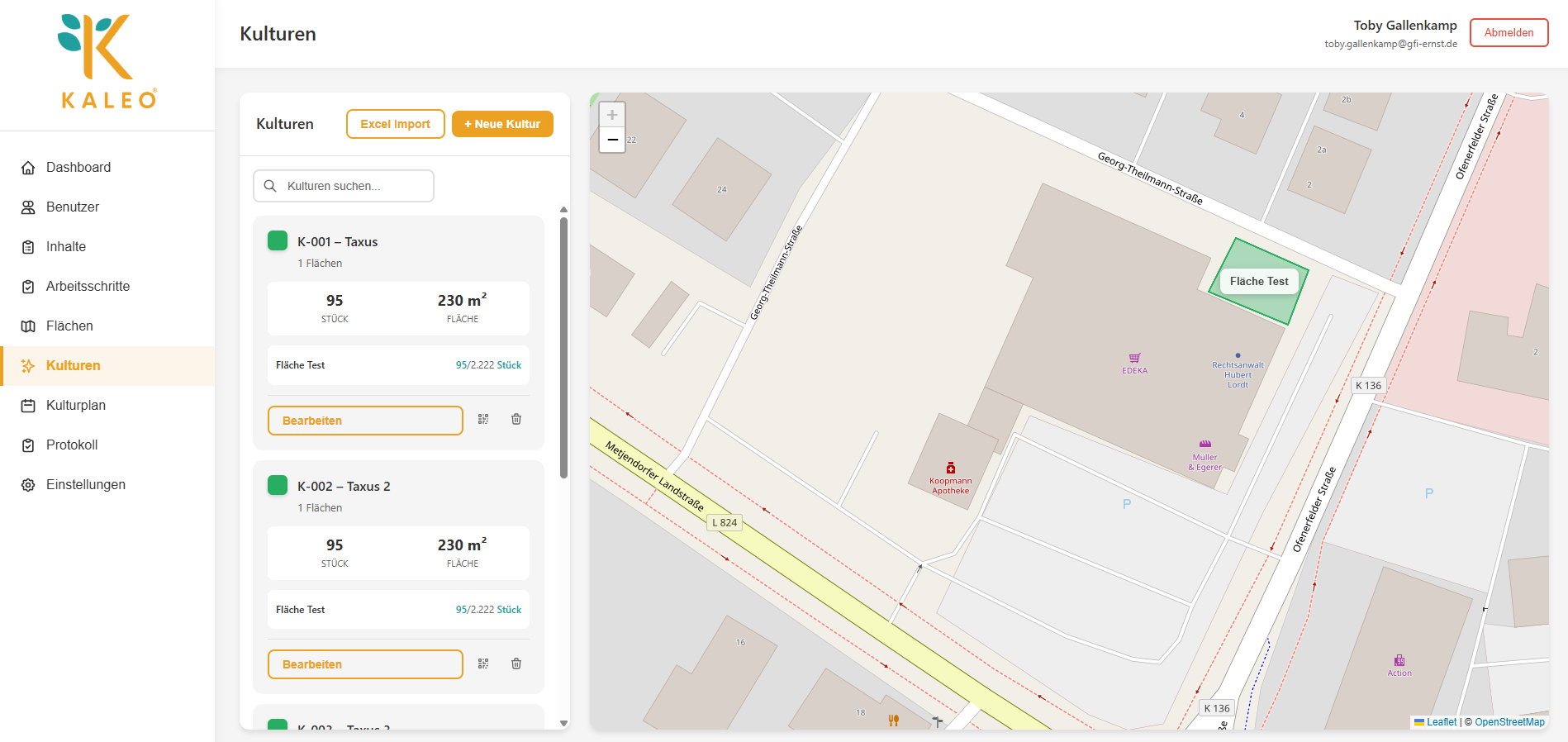Delete K-002 Taxus 2 via trash icon
This screenshot has width=1568, height=742.
[x=516, y=664]
